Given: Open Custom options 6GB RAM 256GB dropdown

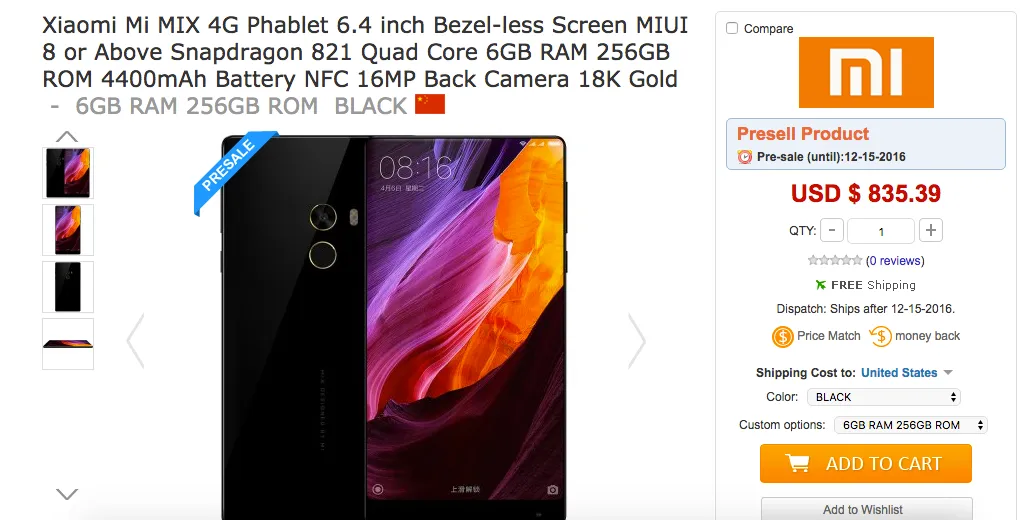Looking at the screenshot, I should pos(910,425).
